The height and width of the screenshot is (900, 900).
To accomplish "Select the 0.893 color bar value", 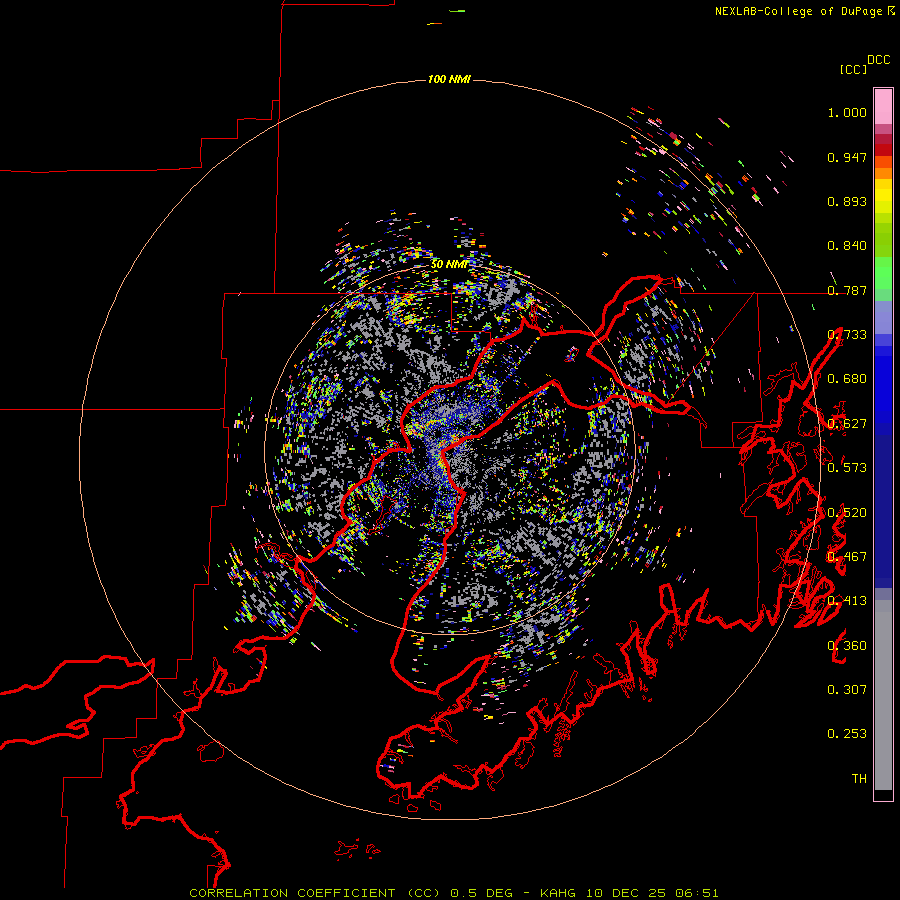I will 847,201.
